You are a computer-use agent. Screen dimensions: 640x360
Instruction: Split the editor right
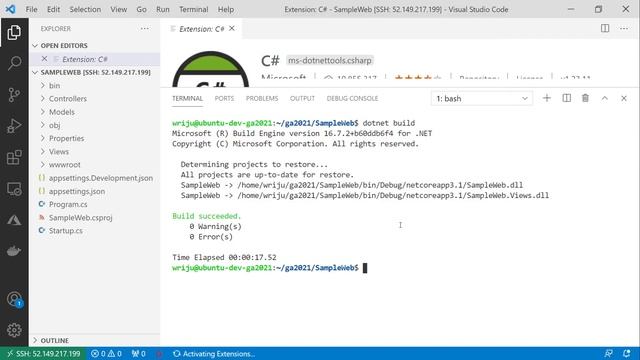(605, 28)
